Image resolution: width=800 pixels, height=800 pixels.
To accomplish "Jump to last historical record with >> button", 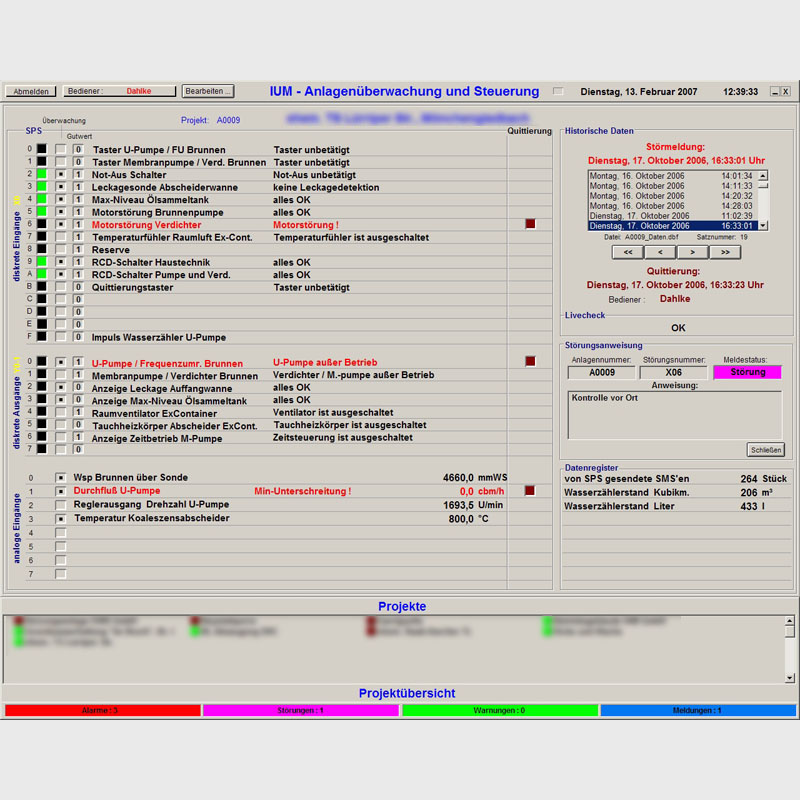I will pos(723,252).
